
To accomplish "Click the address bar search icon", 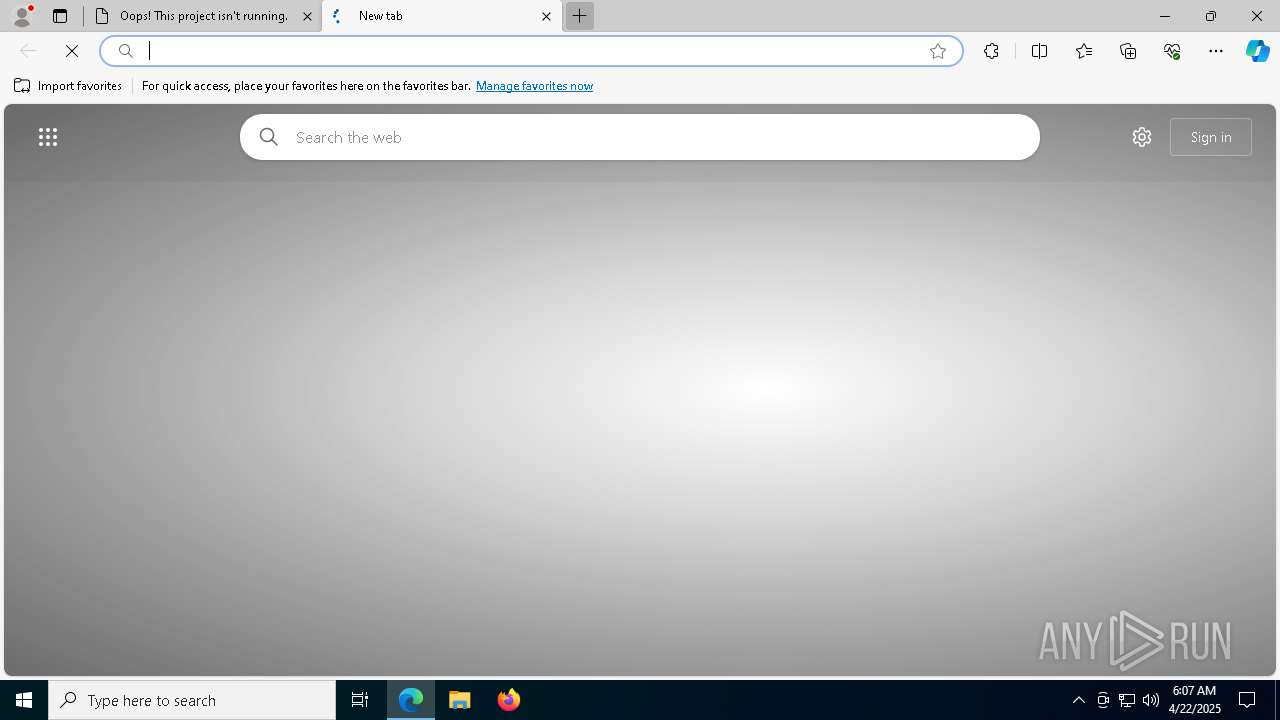I will click(x=126, y=51).
